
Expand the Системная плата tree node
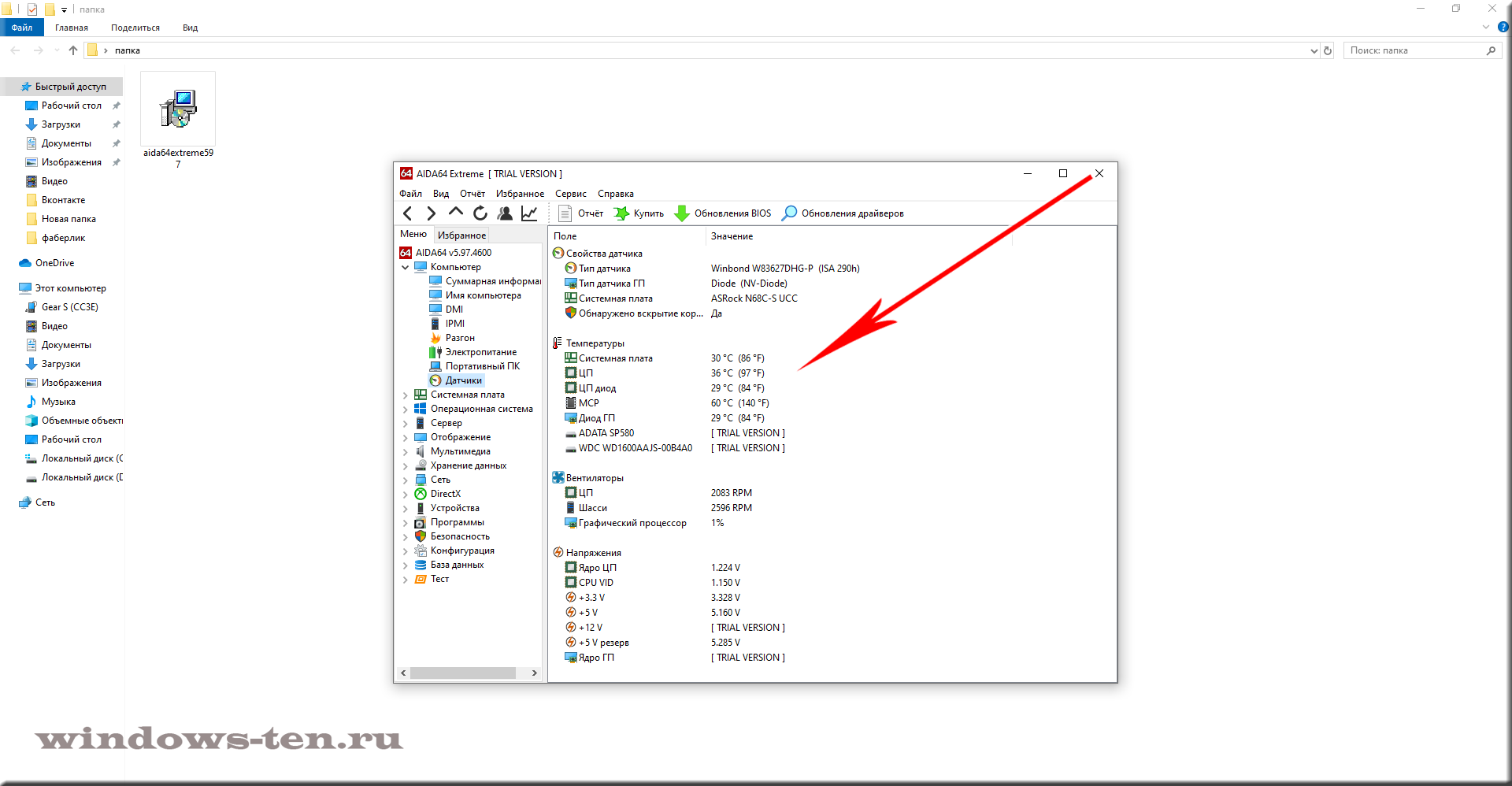(406, 395)
